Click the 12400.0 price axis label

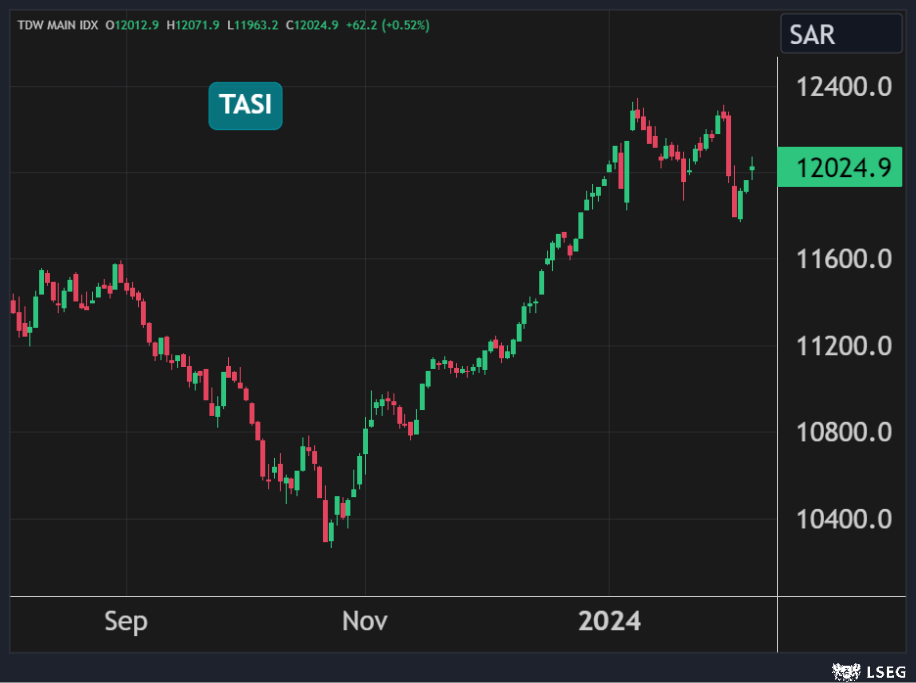pos(844,87)
